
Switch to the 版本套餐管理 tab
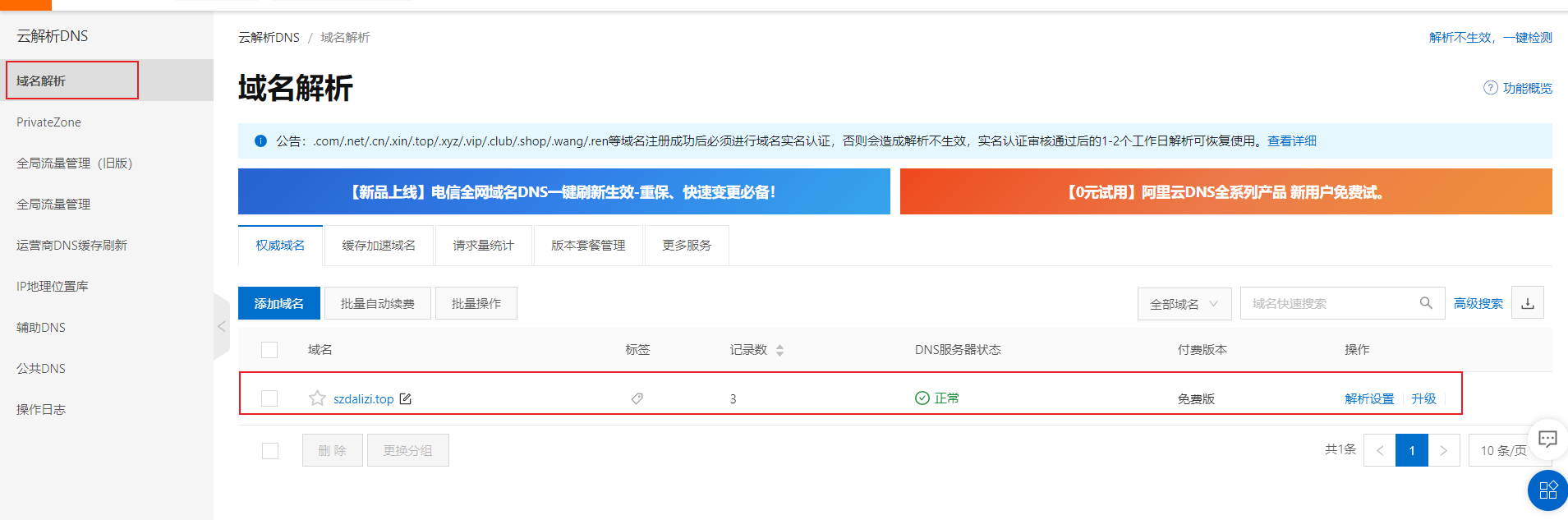[588, 246]
